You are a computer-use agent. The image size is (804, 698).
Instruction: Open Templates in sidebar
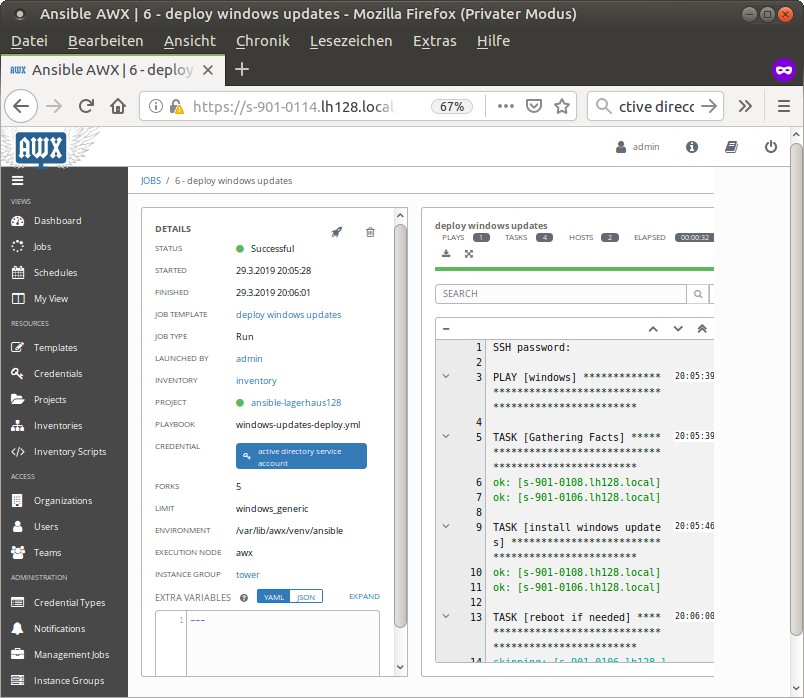[55, 348]
